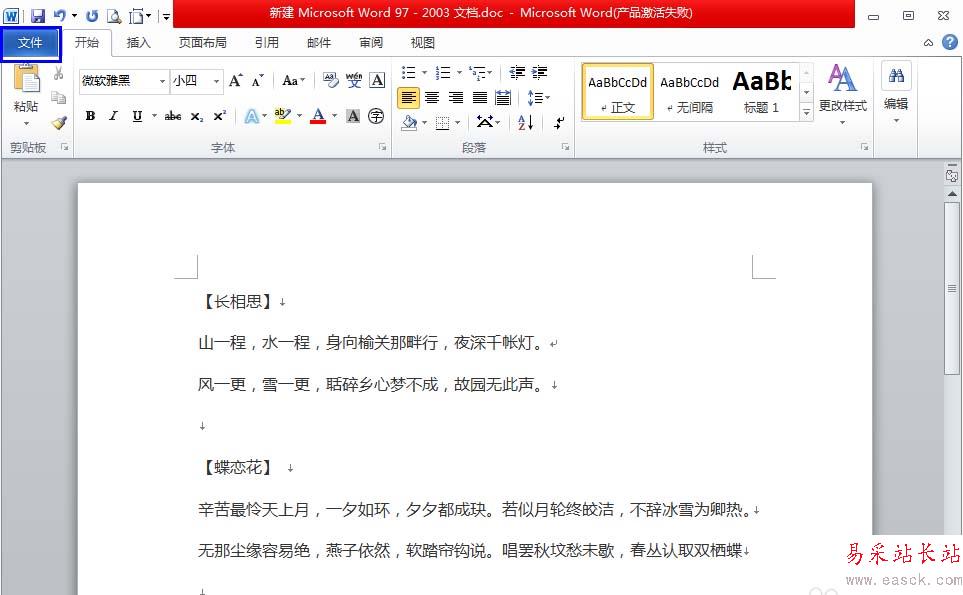Toggle Subscript formatting
The image size is (963, 595).
(x=197, y=116)
